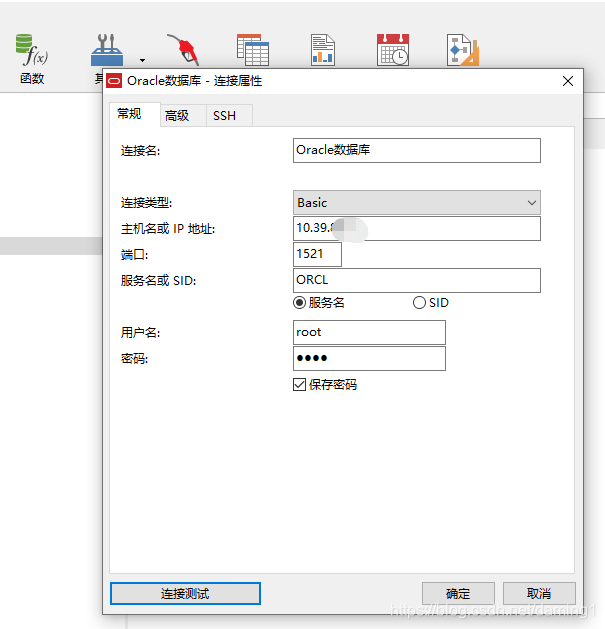Click the service name field showing ORCL
The image size is (605, 629).
[x=417, y=280]
